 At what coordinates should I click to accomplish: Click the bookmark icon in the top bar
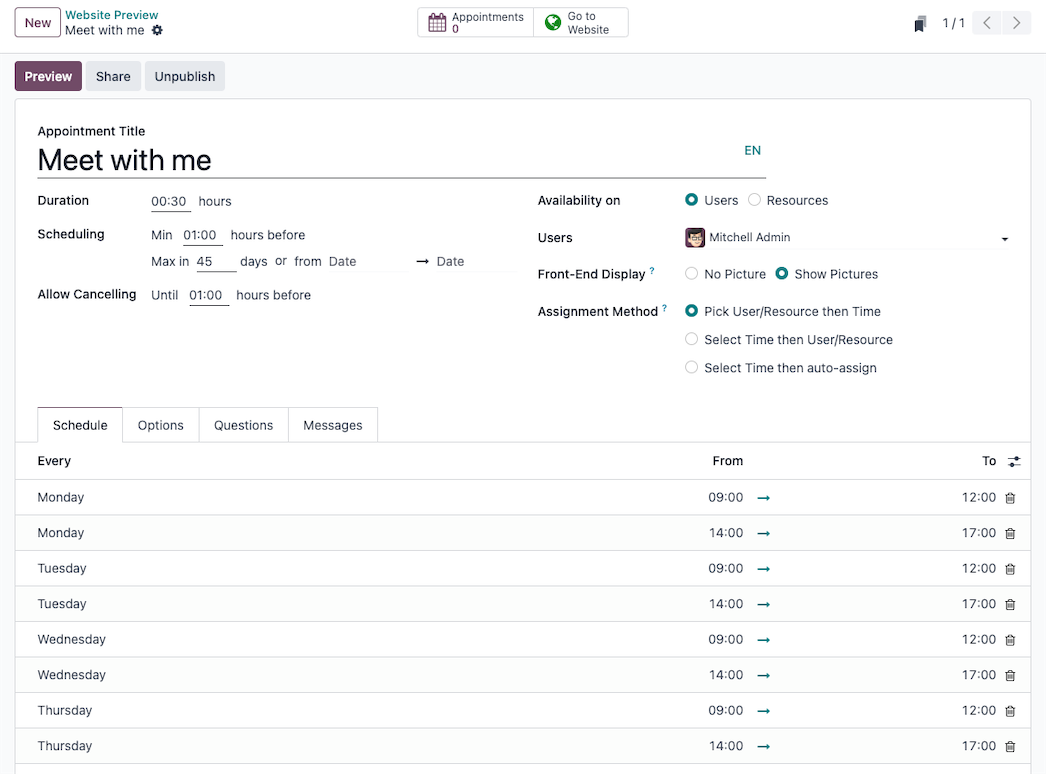(921, 23)
